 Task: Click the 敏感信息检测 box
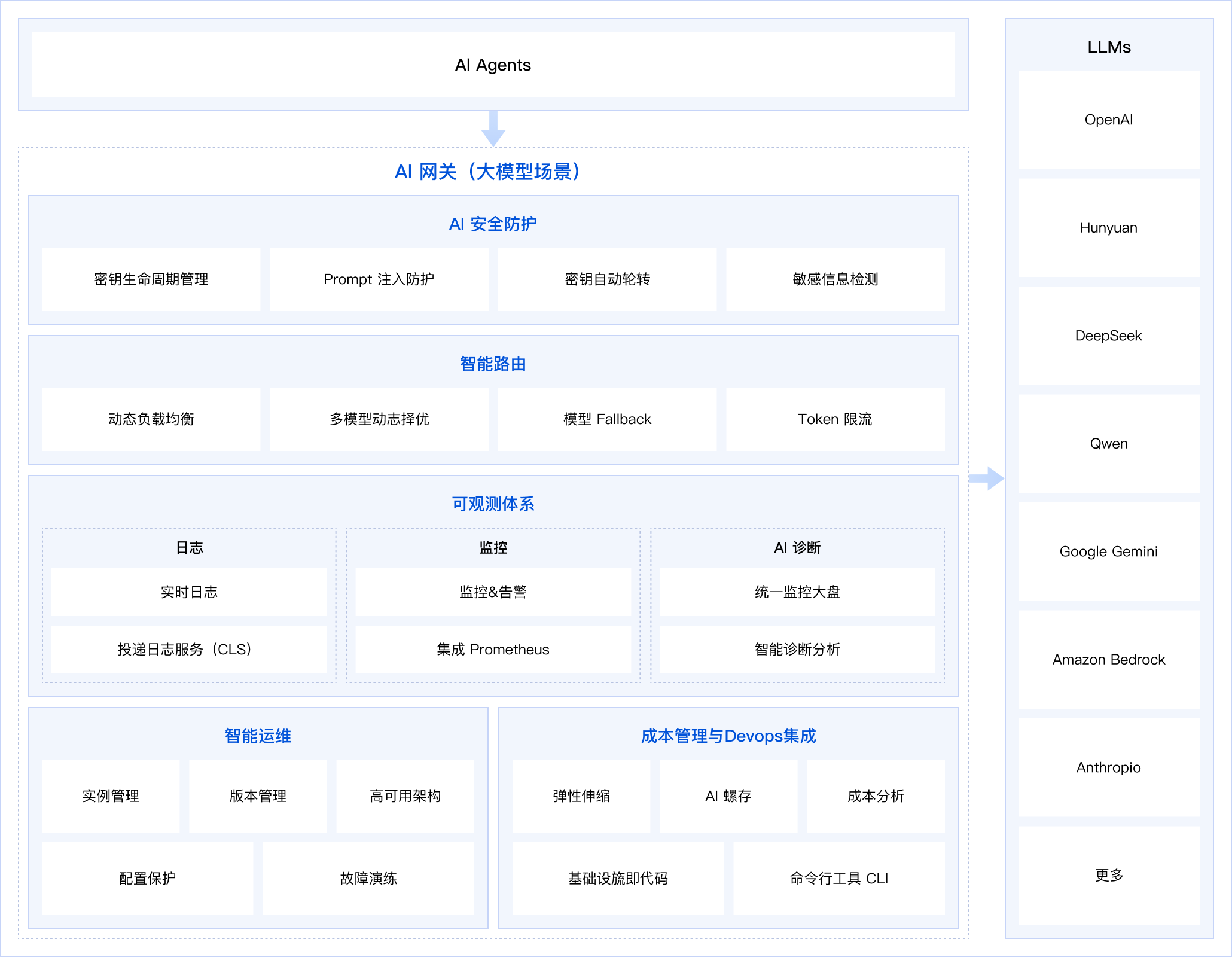835,279
